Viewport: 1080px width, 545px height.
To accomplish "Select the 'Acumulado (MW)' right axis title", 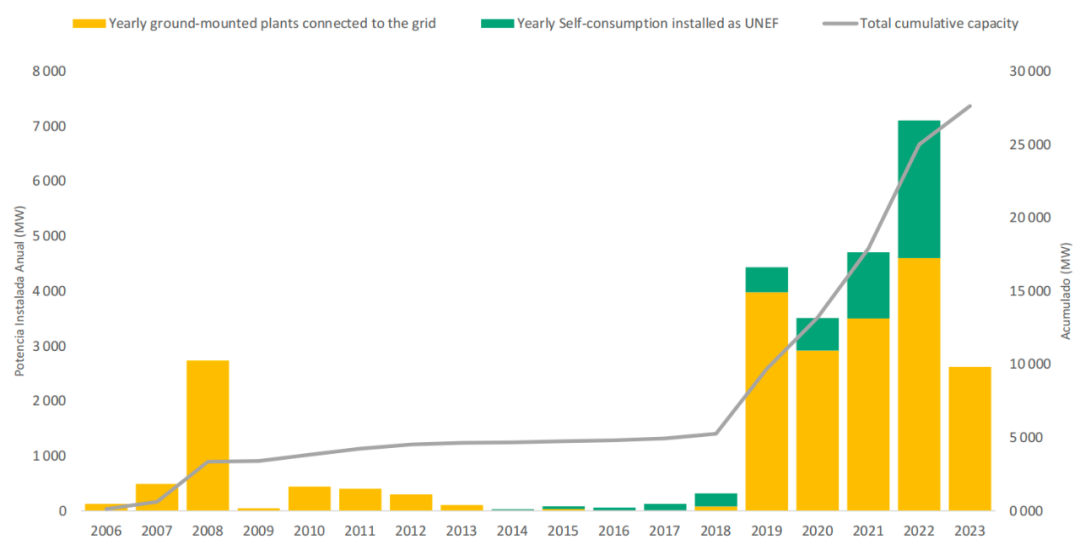I will [x=1065, y=291].
